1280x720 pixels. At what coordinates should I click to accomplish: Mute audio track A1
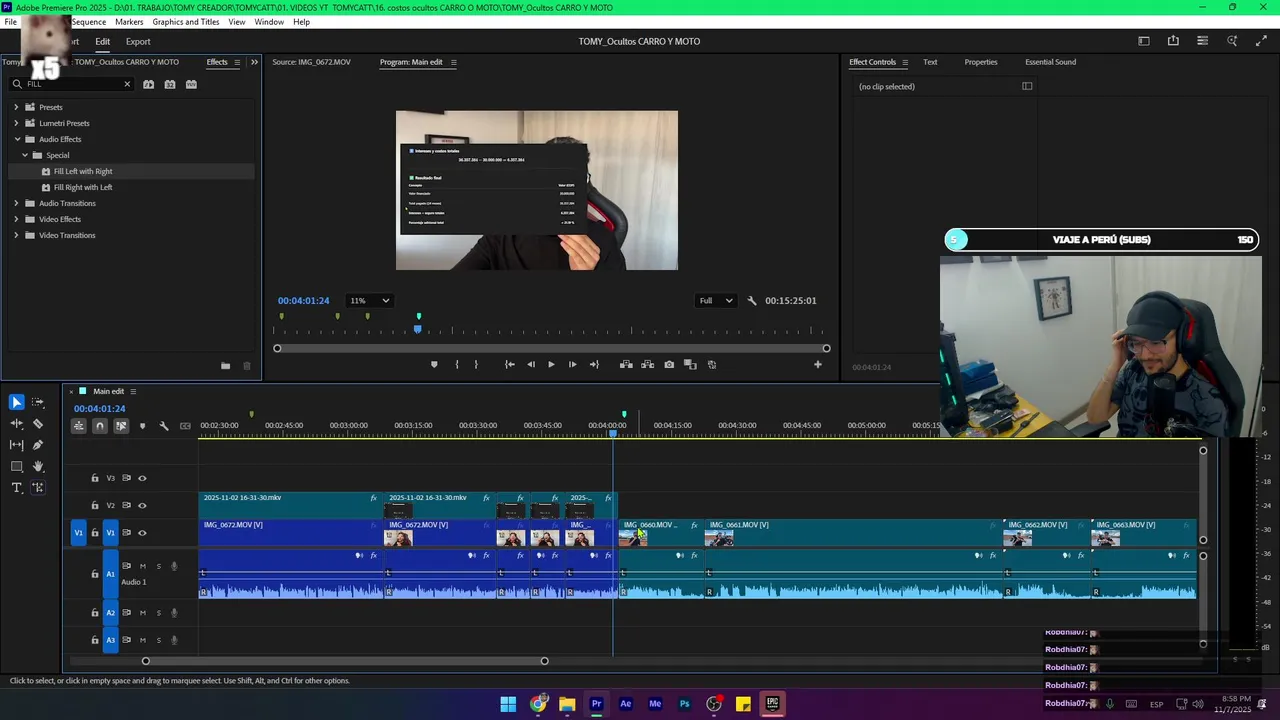pyautogui.click(x=142, y=566)
